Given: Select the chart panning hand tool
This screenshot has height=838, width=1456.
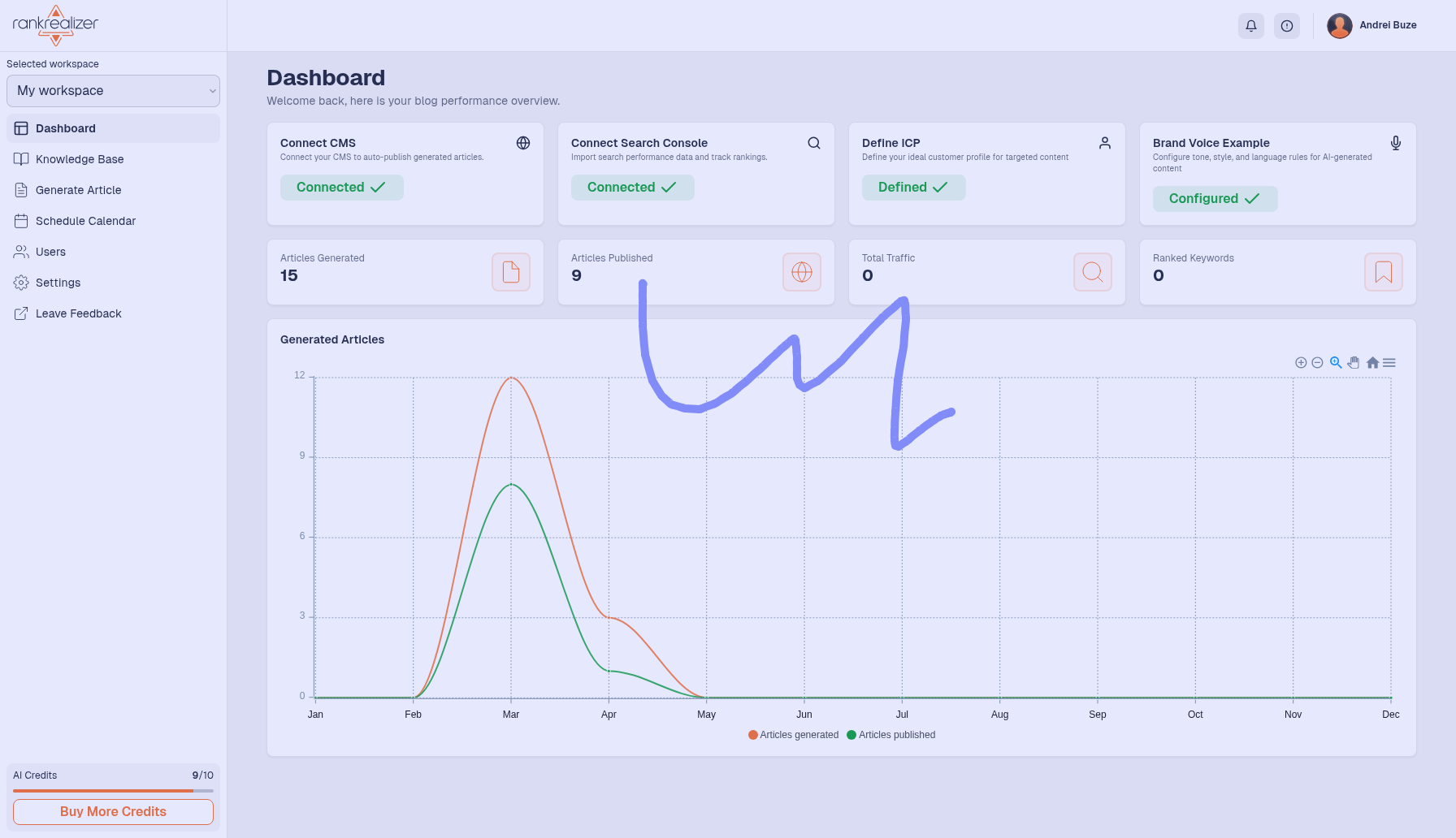Looking at the screenshot, I should (1354, 363).
